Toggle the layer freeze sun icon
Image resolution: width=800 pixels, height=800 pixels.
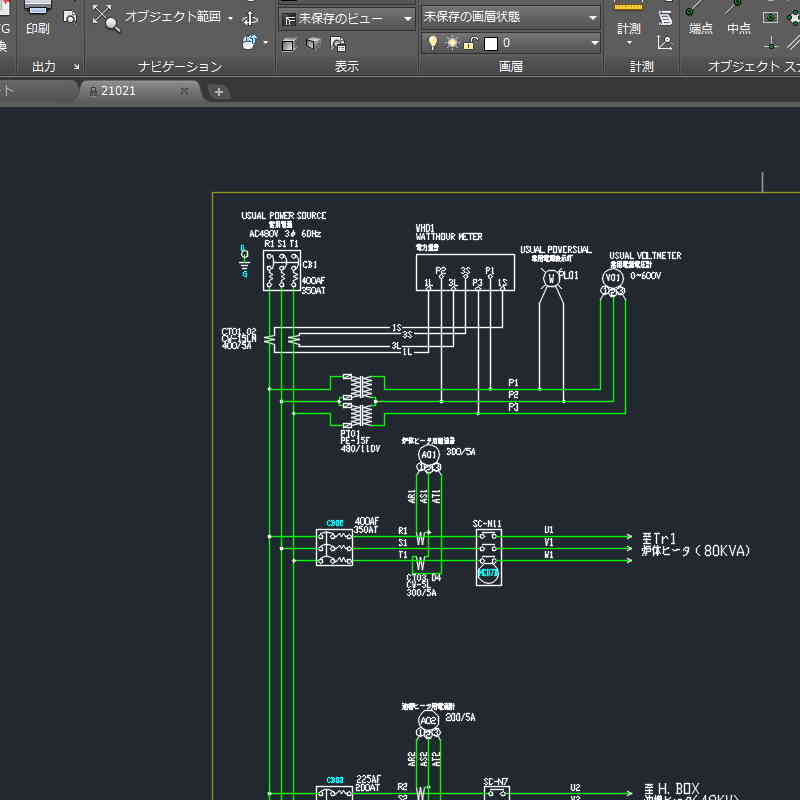pyautogui.click(x=452, y=43)
